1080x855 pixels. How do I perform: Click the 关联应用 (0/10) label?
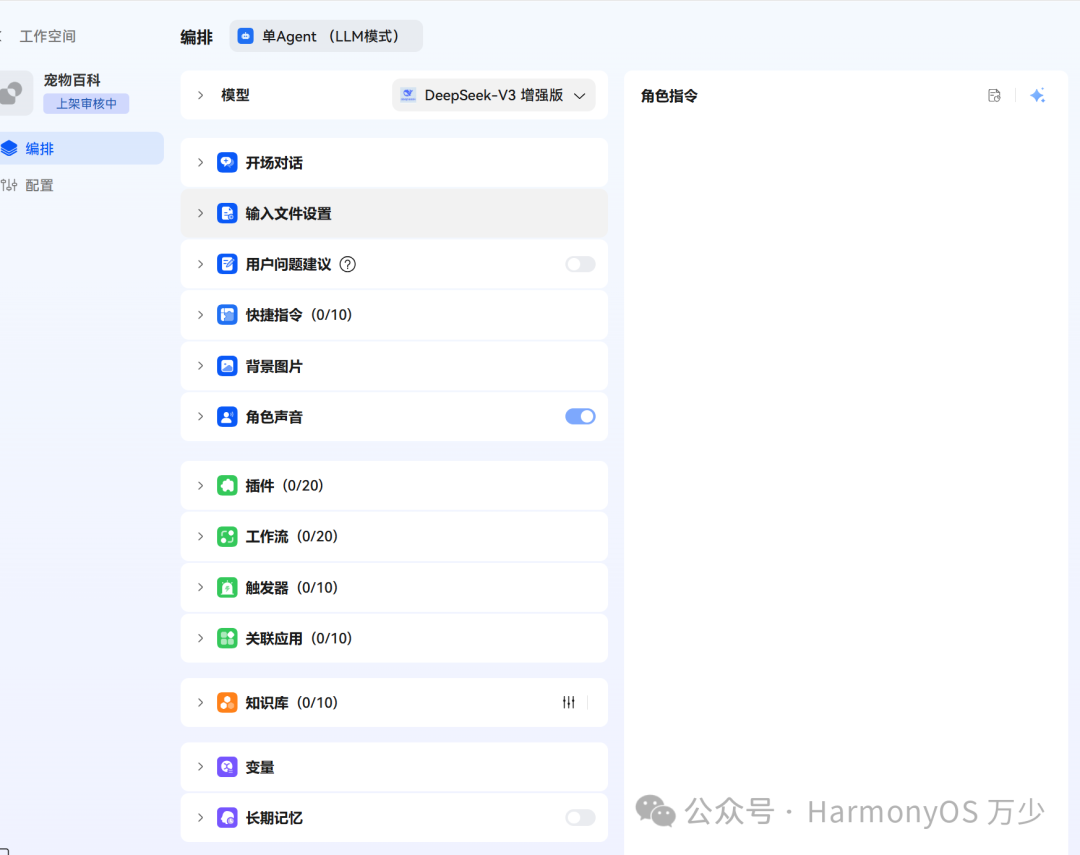[298, 638]
